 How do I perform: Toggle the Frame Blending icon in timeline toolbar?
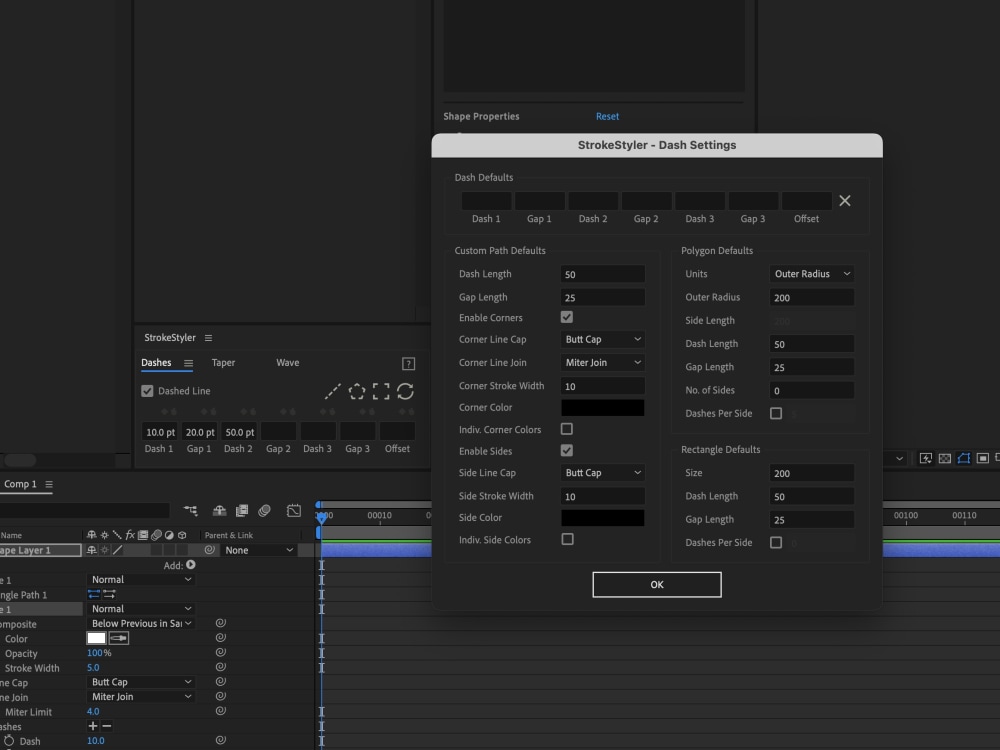[x=242, y=510]
